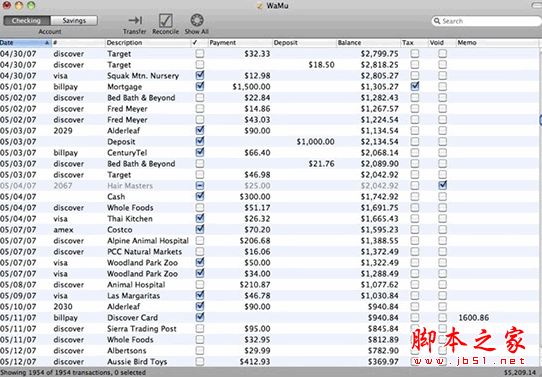Click the check number 2029
Image resolution: width=542 pixels, height=377 pixels.
tap(63, 131)
